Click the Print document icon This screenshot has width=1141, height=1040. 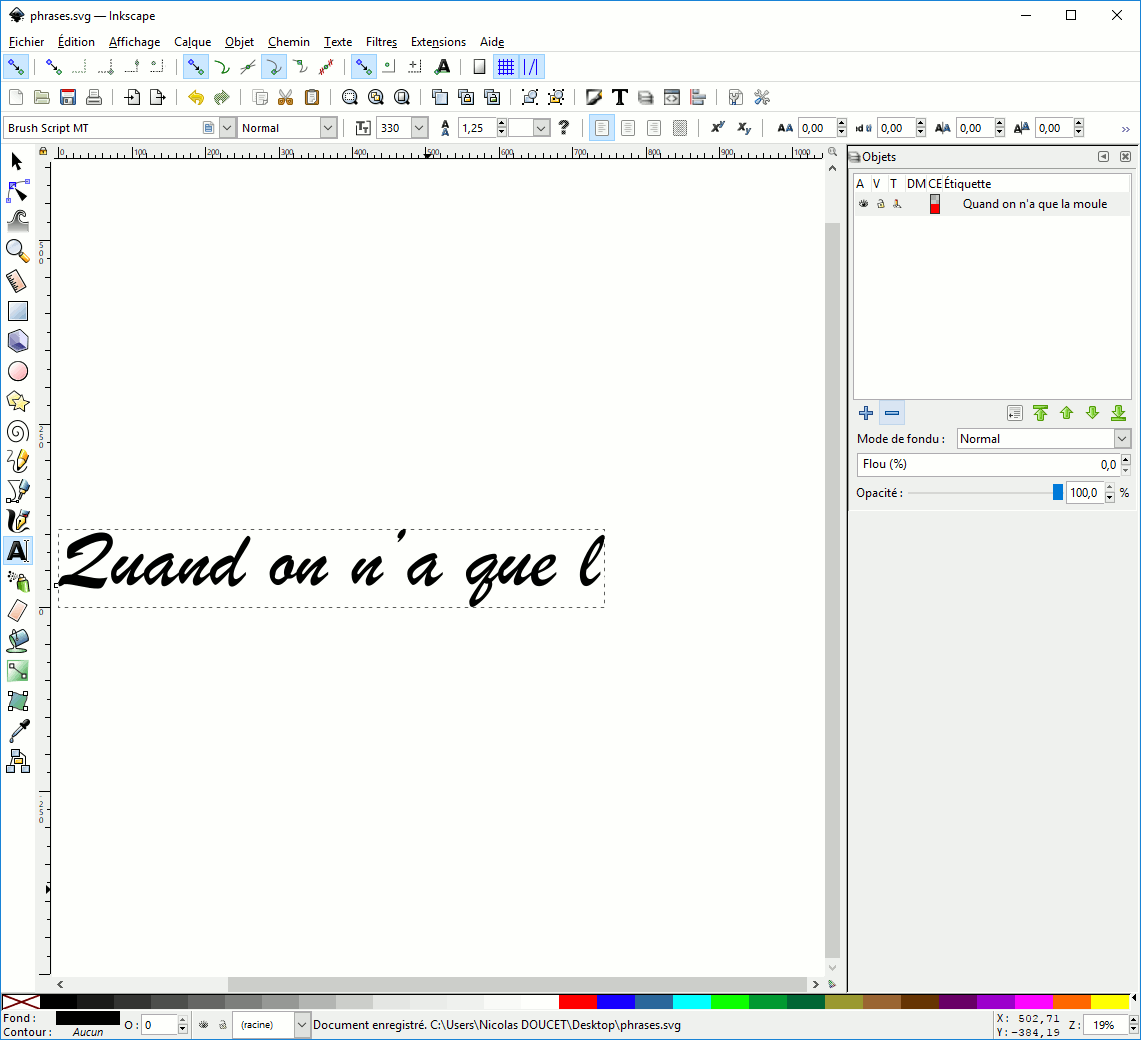94,97
